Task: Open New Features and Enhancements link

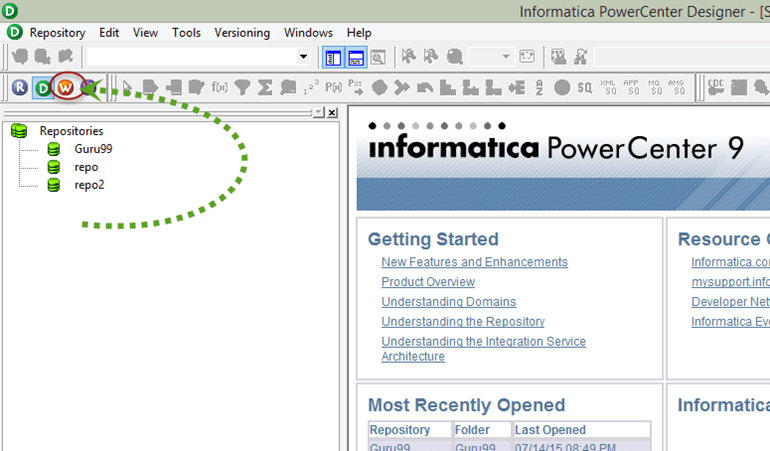Action: point(474,262)
